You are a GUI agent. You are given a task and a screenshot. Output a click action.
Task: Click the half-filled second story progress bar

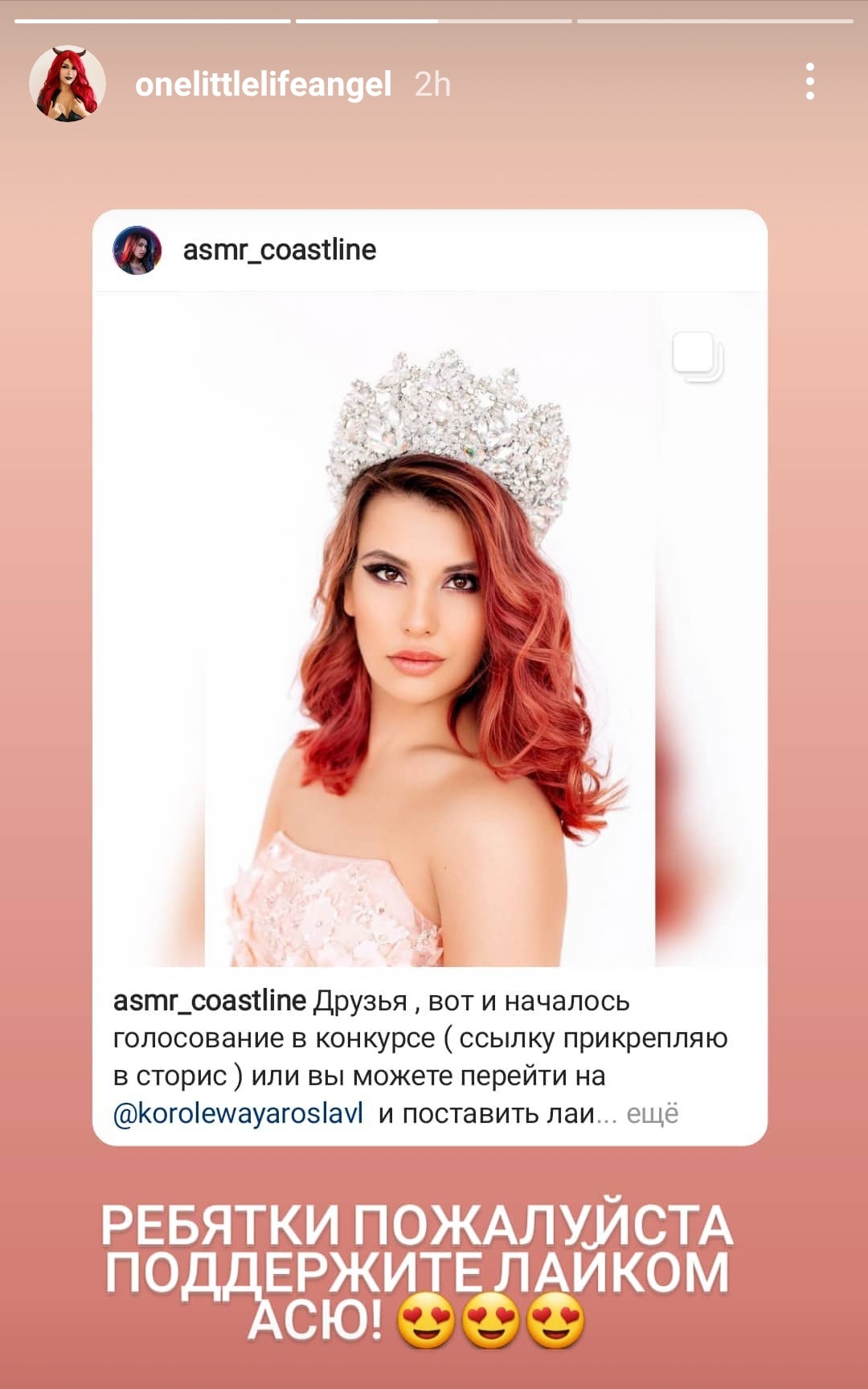coord(434,21)
